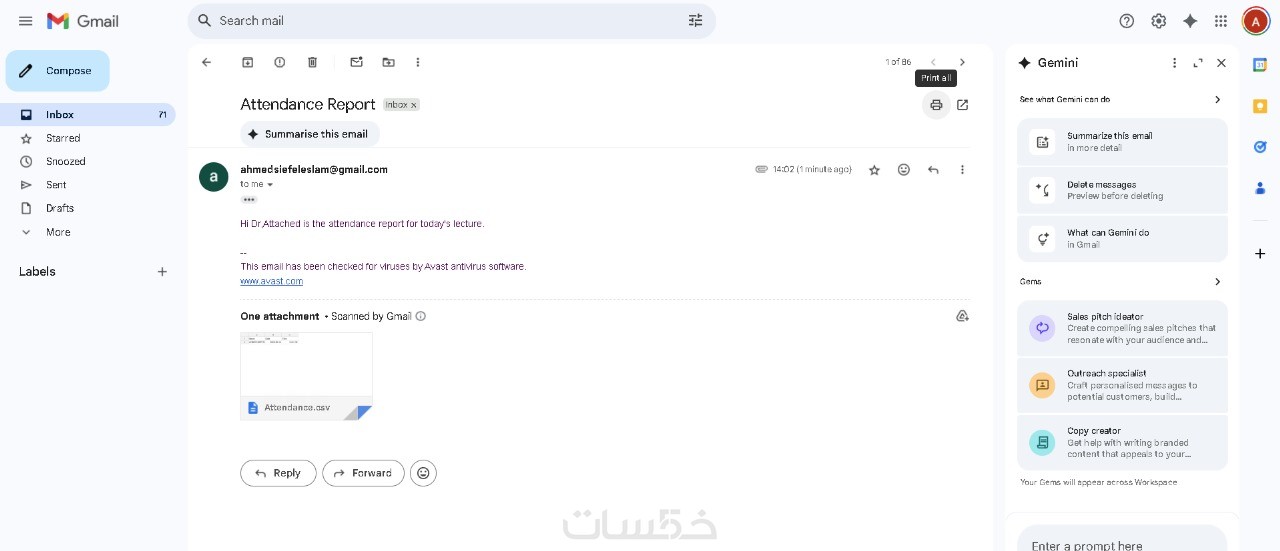The image size is (1280, 551).
Task: Delete the email with the trash icon
Action: [312, 62]
